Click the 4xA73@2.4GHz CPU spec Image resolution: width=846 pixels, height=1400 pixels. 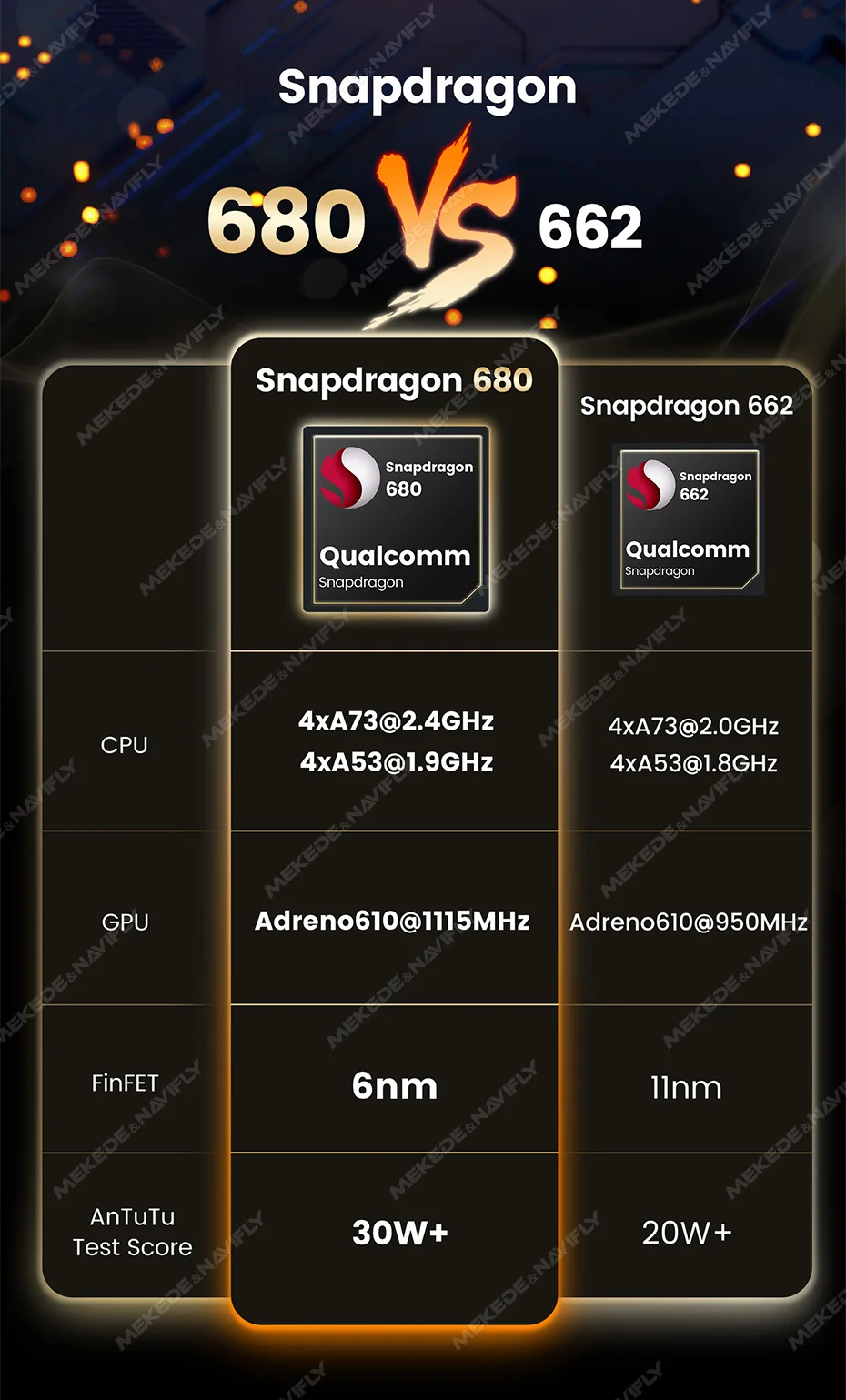[397, 721]
